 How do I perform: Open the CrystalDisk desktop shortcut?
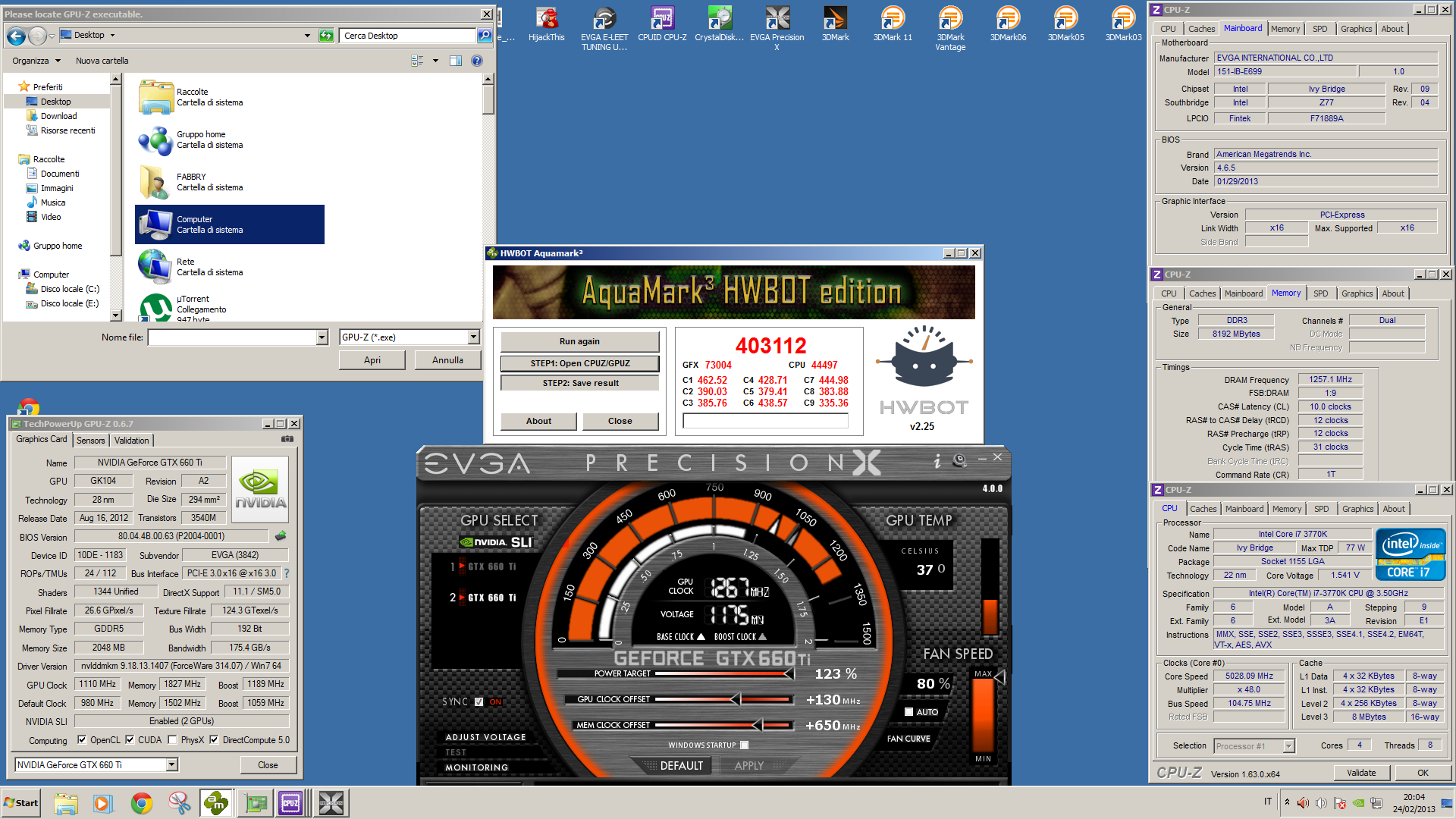(720, 24)
